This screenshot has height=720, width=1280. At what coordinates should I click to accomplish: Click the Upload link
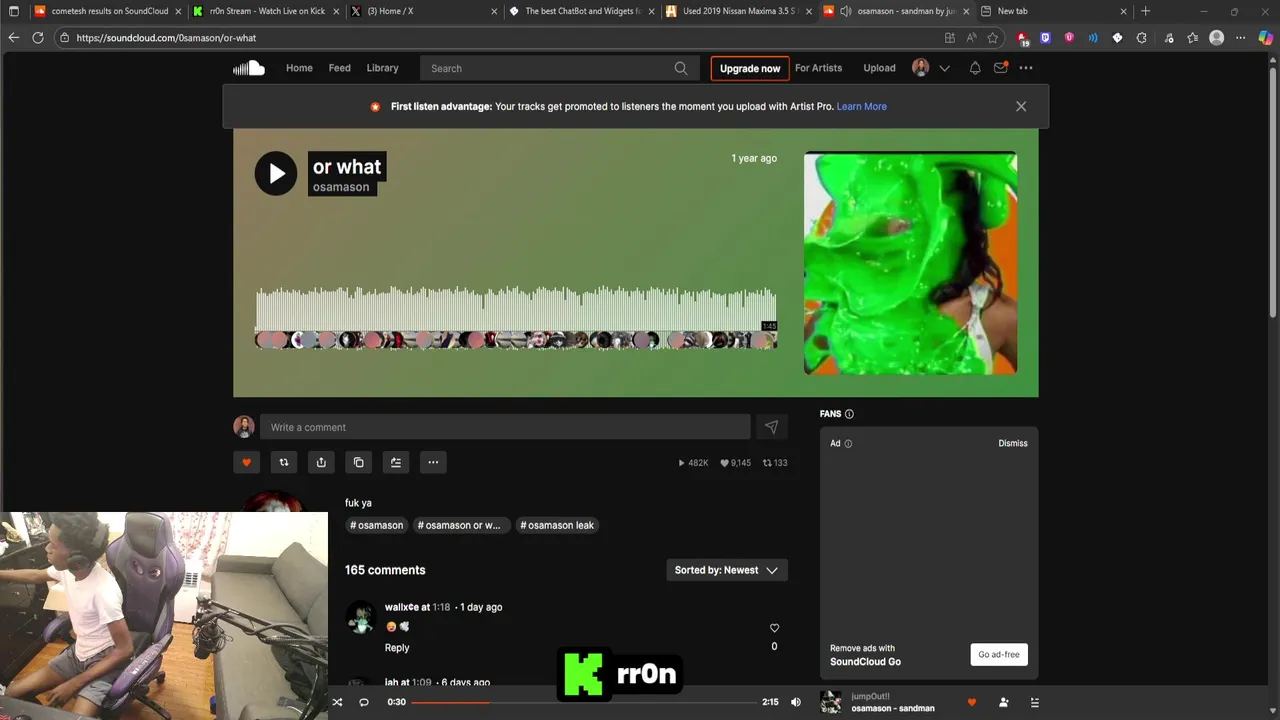pyautogui.click(x=879, y=68)
